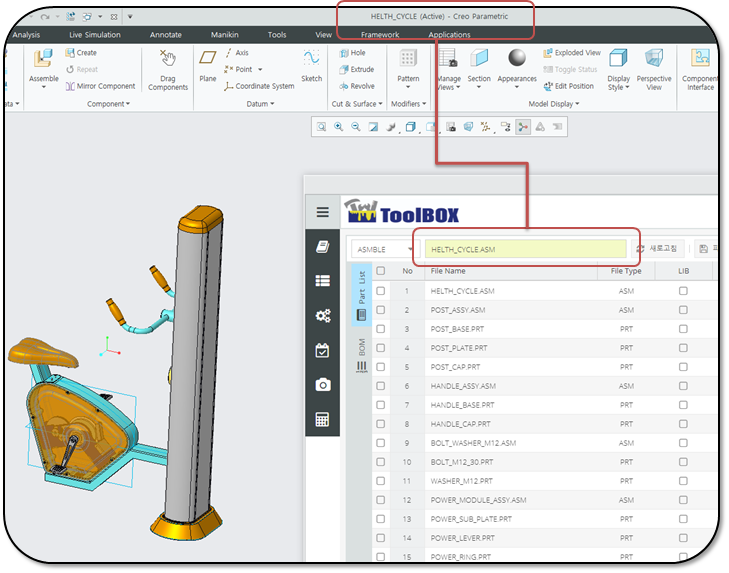This screenshot has height=573, width=729.
Task: Open ToolBOX hamburger menu
Action: coord(323,212)
